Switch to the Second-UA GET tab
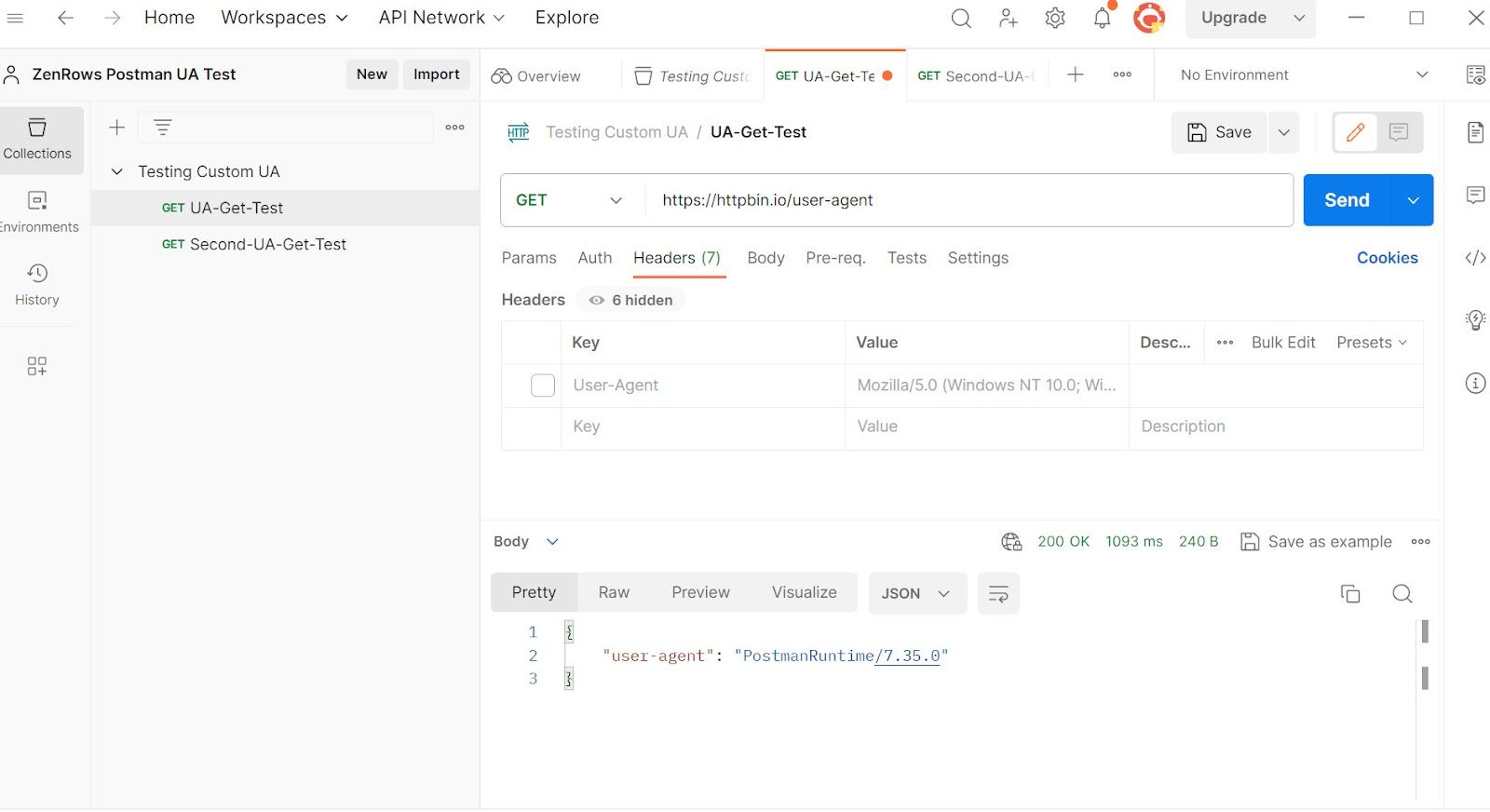The width and height of the screenshot is (1490, 812). (x=976, y=75)
